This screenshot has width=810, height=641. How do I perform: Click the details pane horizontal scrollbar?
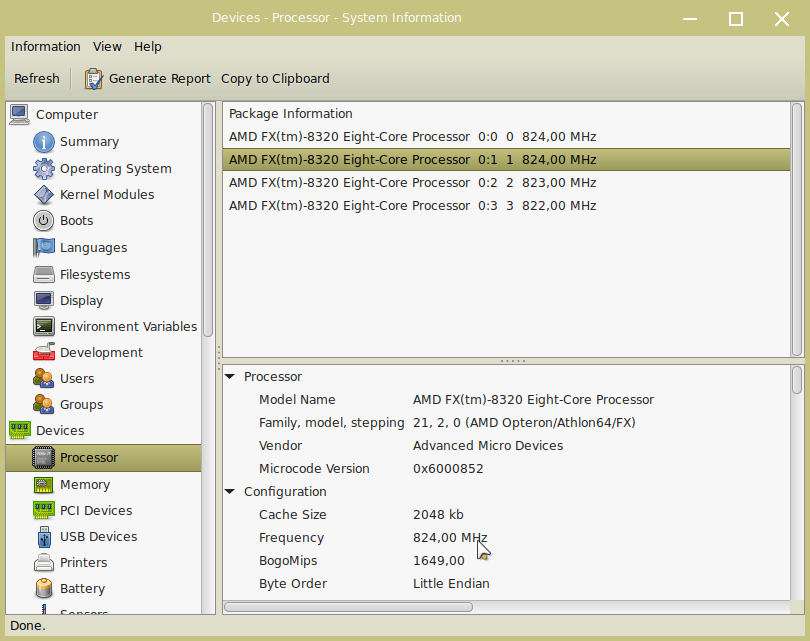[348, 607]
